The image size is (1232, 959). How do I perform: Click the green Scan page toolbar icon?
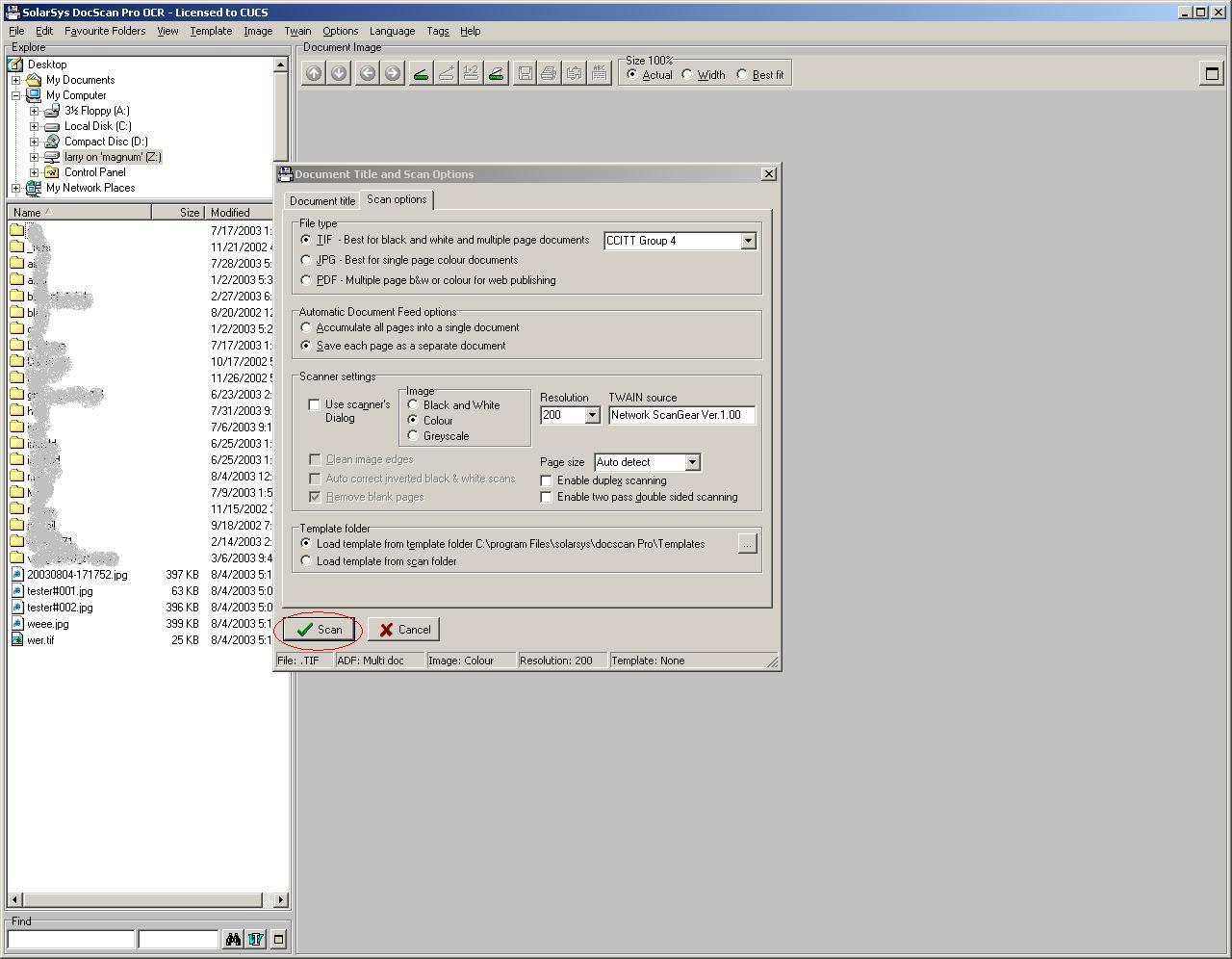click(x=420, y=72)
